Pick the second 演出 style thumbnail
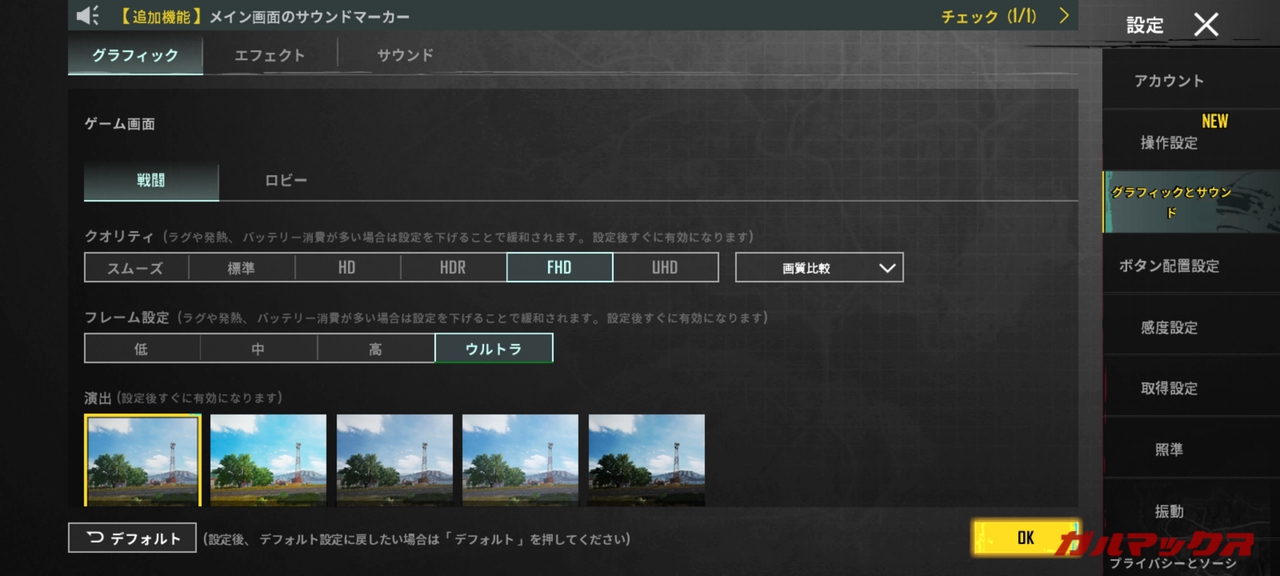Viewport: 1280px width, 576px height. 268,460
